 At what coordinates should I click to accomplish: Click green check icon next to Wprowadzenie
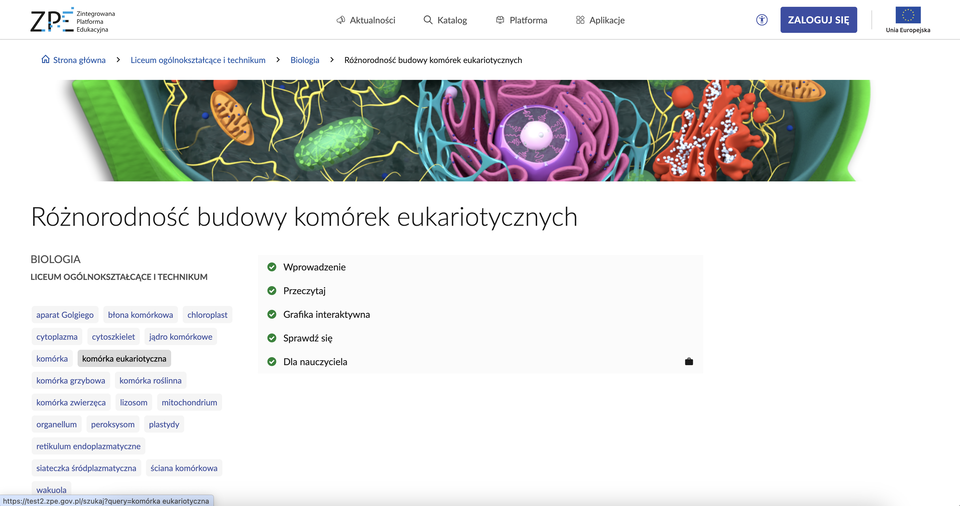[271, 267]
